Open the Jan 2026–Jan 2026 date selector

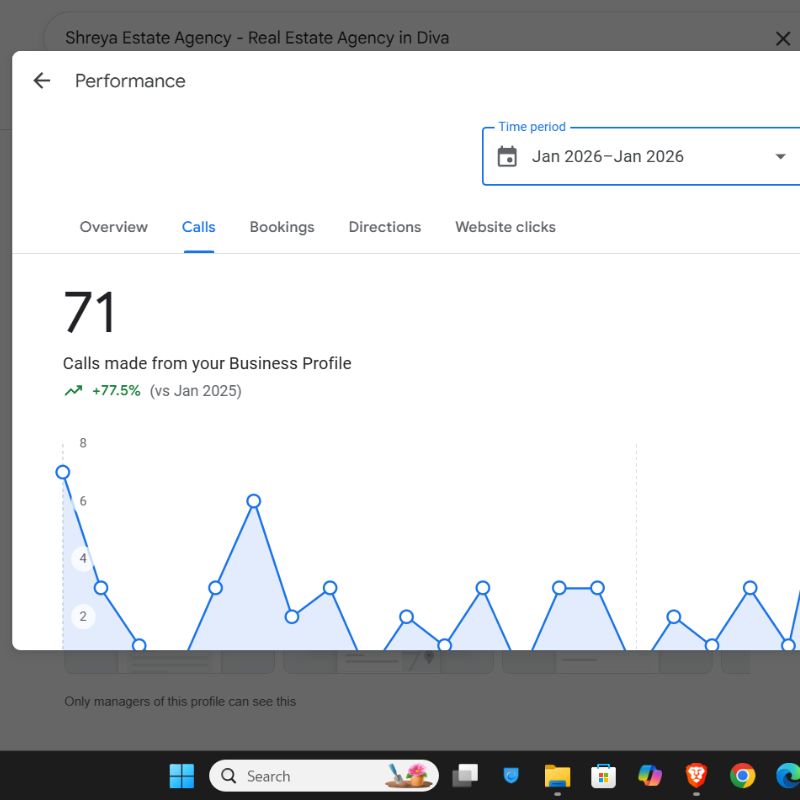[608, 157]
